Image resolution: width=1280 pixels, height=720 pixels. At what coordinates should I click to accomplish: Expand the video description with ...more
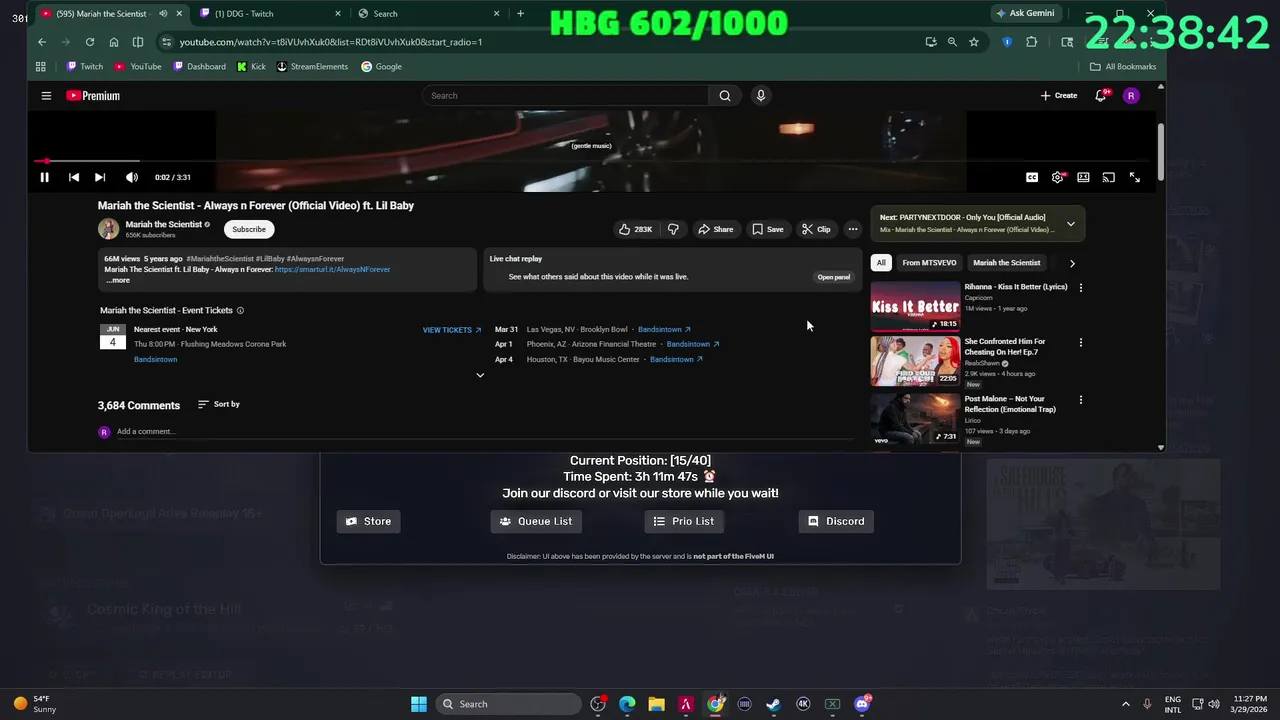point(118,280)
